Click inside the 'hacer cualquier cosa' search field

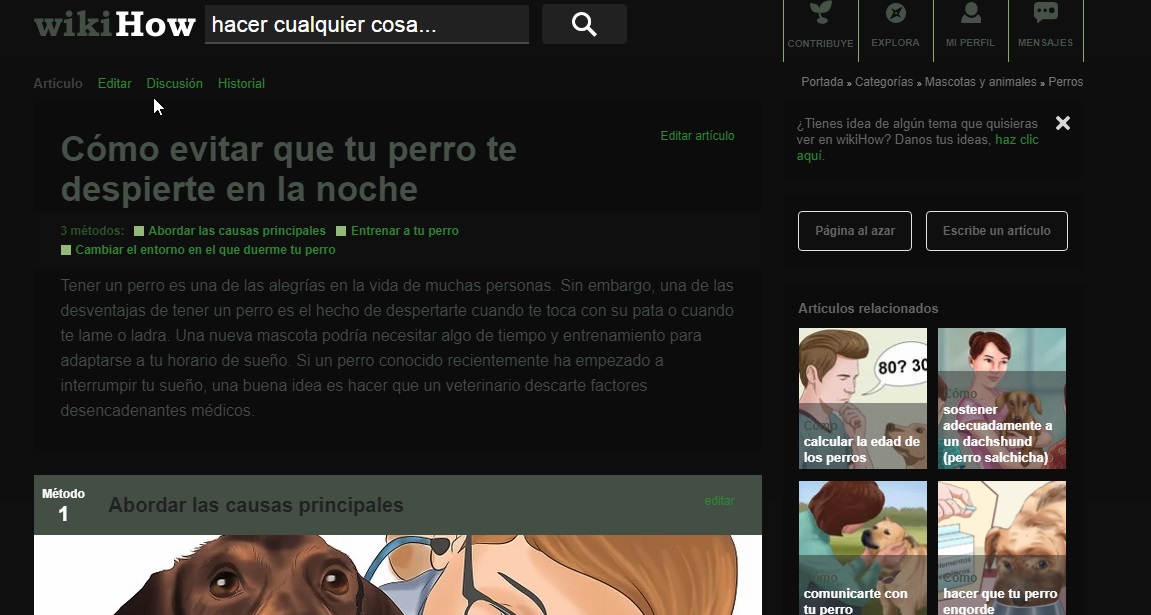coord(365,24)
